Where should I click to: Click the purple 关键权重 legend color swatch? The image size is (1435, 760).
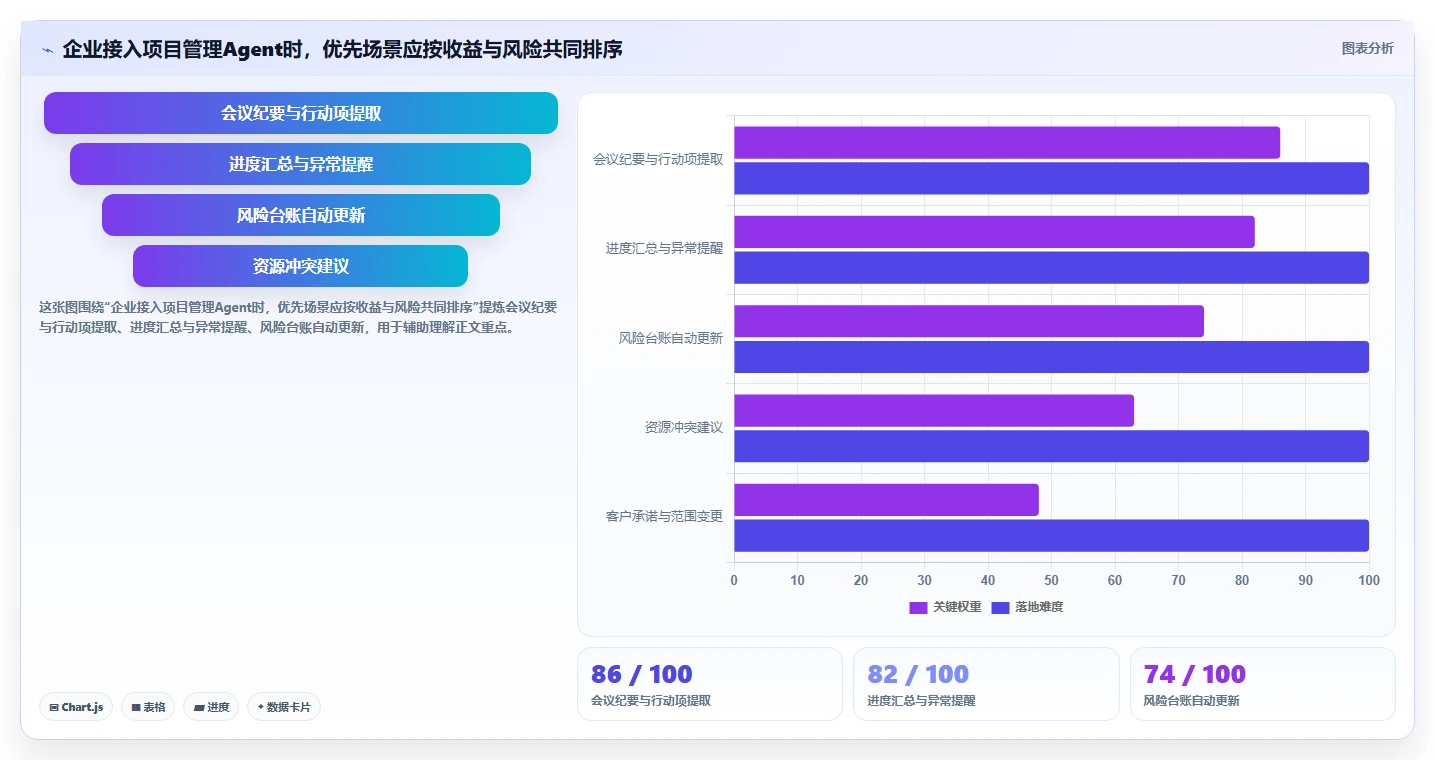point(918,607)
